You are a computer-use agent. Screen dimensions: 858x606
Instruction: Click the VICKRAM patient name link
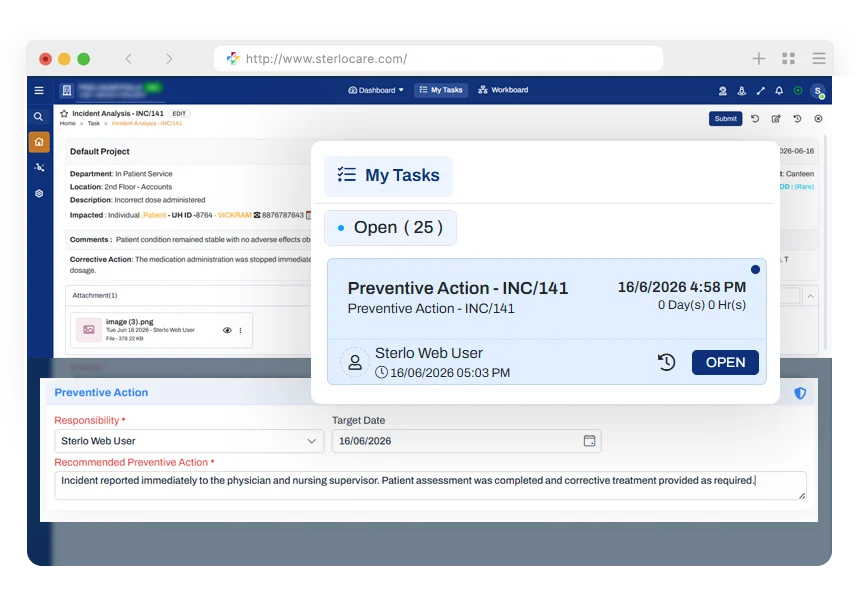[x=234, y=215]
